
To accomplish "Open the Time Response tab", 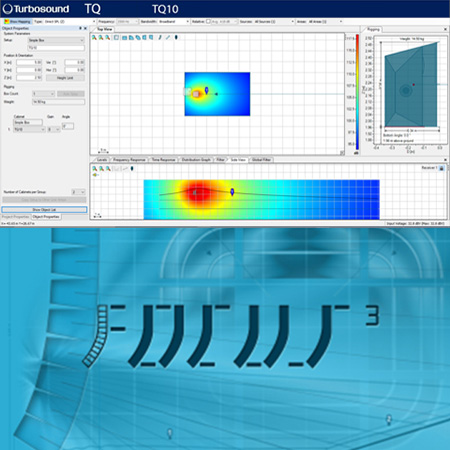I will click(163, 160).
